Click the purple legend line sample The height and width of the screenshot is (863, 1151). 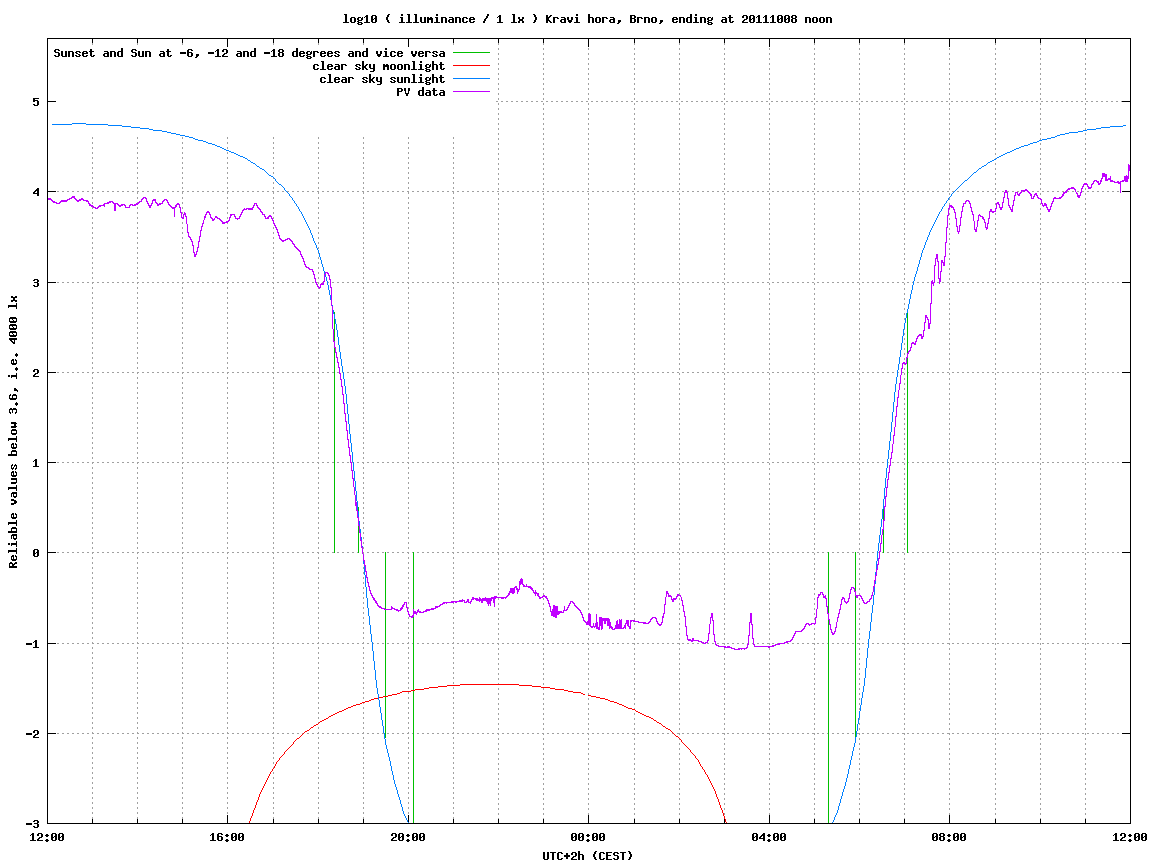[471, 92]
